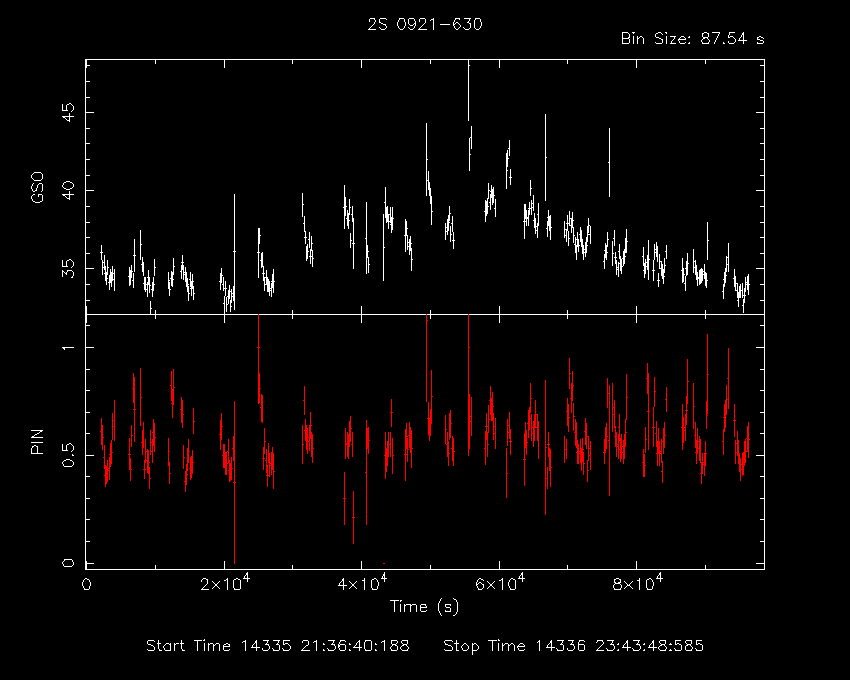Click the GSO y-axis label
This screenshot has width=850, height=680.
[x=37, y=188]
